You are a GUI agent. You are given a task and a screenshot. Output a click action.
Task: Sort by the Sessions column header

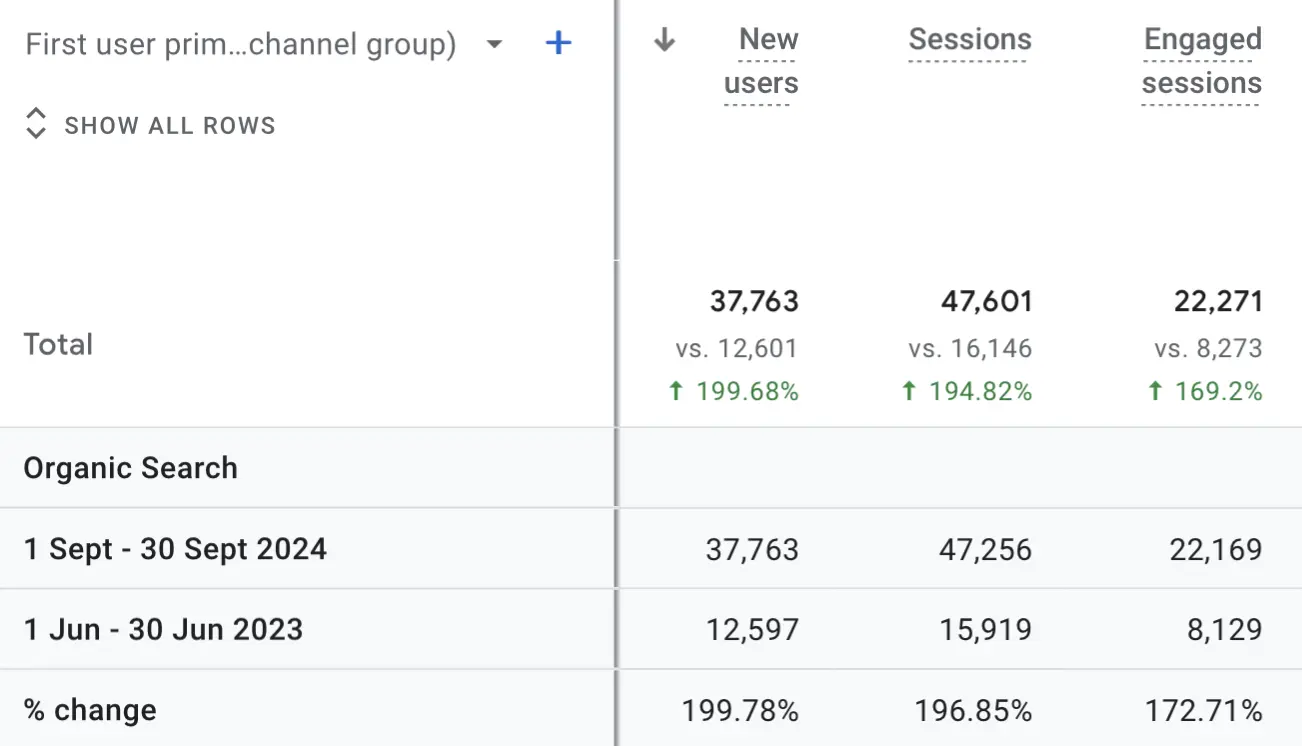point(970,40)
